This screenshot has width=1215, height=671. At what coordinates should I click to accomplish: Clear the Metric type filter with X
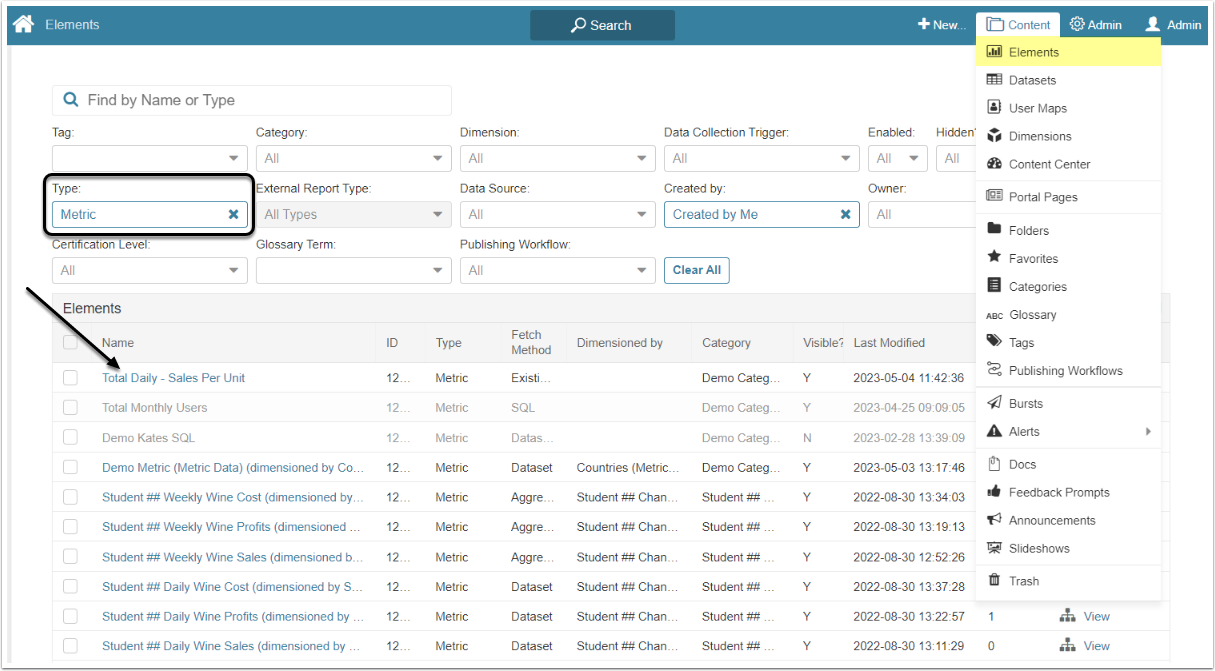[233, 214]
